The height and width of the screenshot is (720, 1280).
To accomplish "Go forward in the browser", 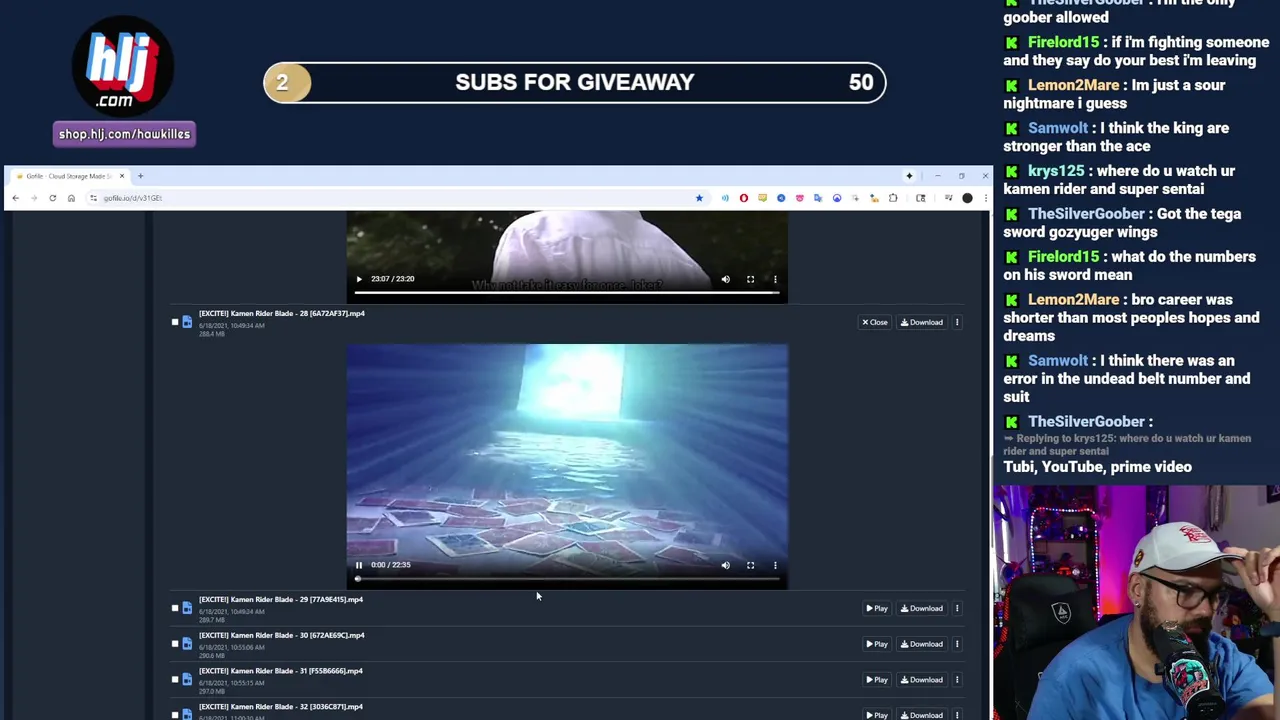I will (34, 198).
